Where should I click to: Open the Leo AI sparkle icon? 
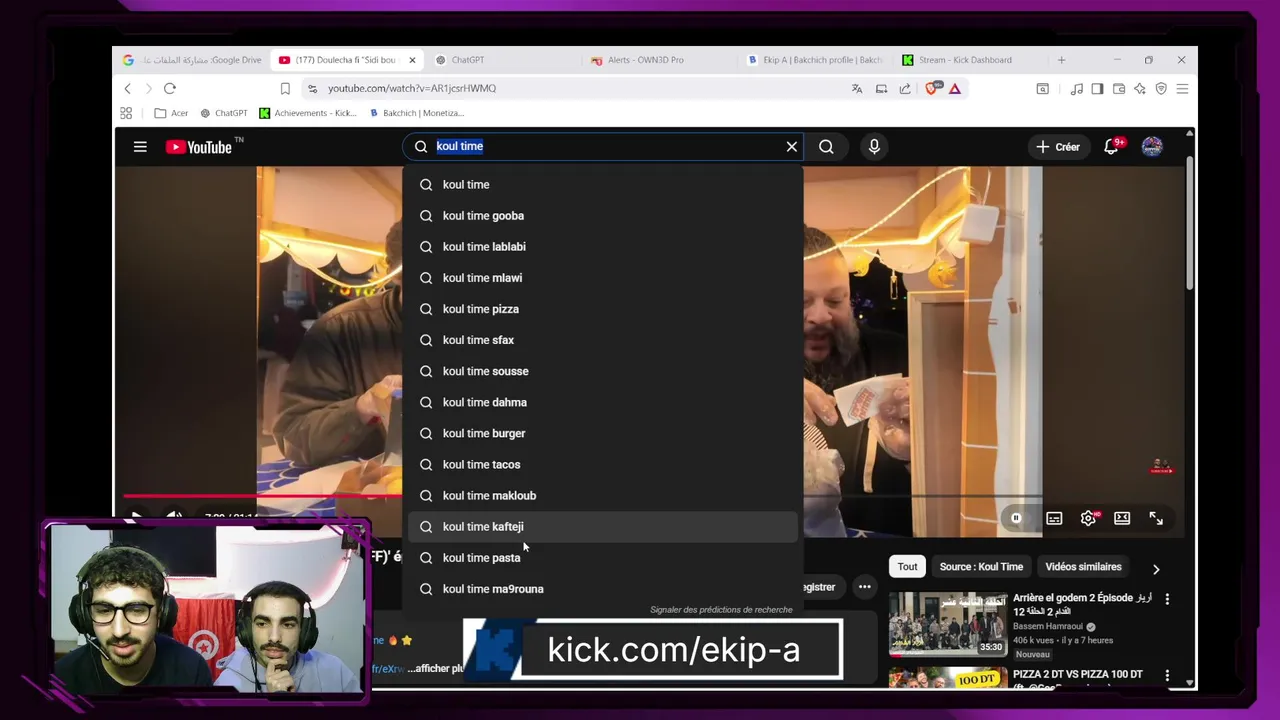pos(1140,89)
